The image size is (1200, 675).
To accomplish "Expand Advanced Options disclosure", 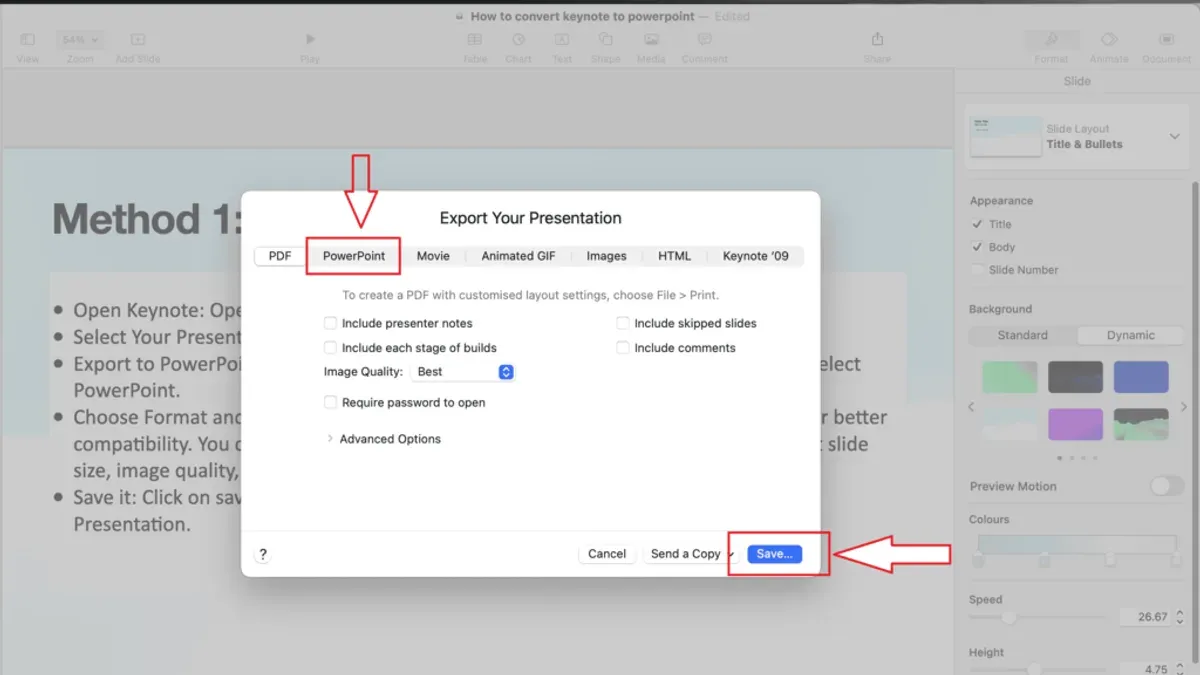I will pyautogui.click(x=330, y=439).
